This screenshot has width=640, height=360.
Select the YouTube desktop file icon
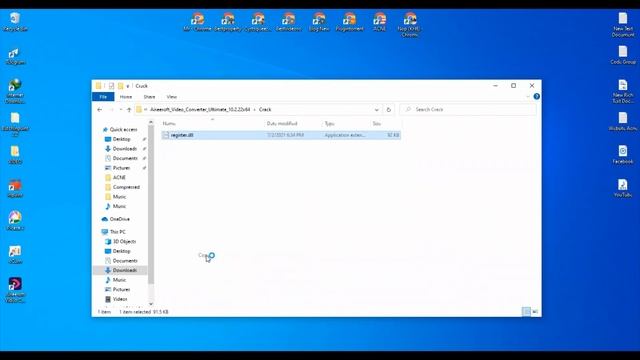623,188
